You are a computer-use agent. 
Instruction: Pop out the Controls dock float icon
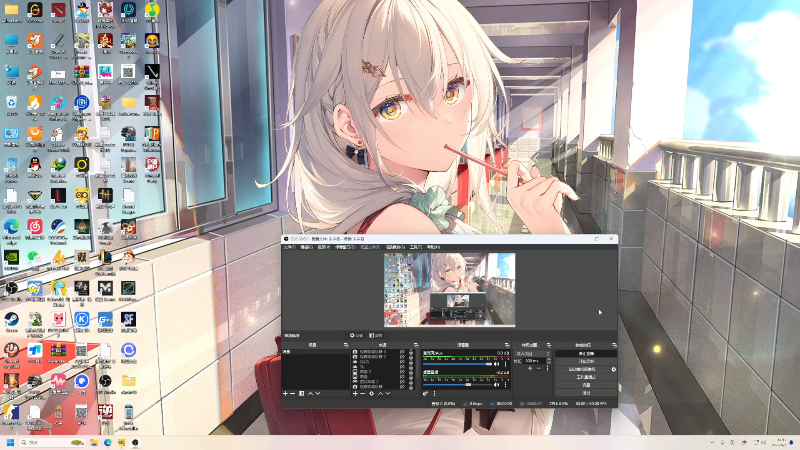614,345
